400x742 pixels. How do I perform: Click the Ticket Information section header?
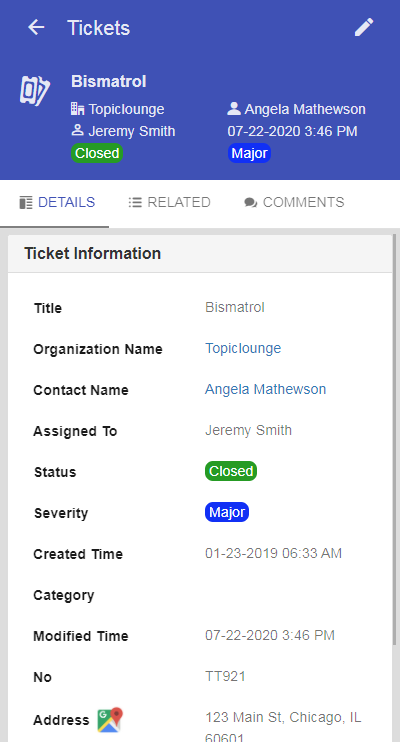[200, 254]
